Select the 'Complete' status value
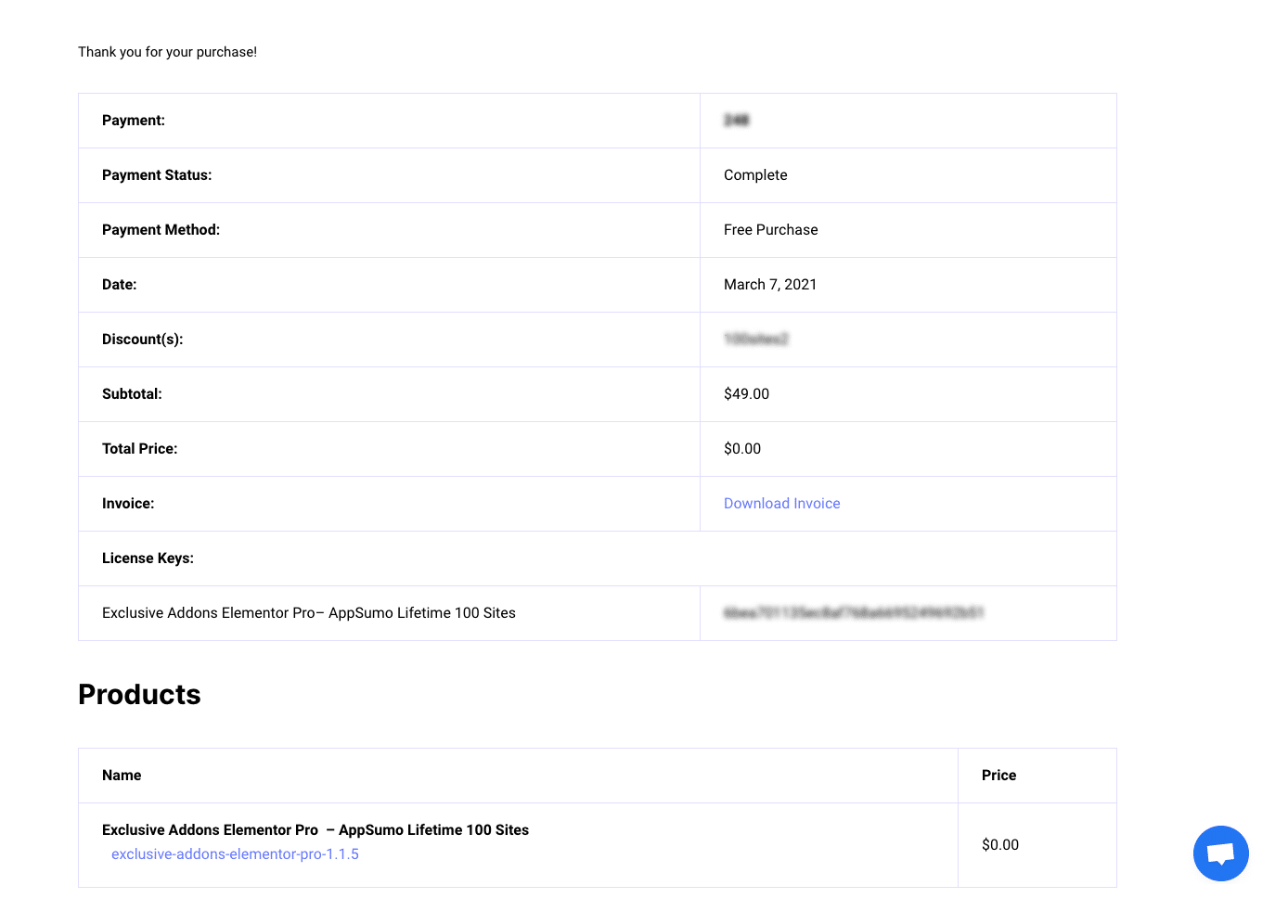The width and height of the screenshot is (1288, 924). 755,175
